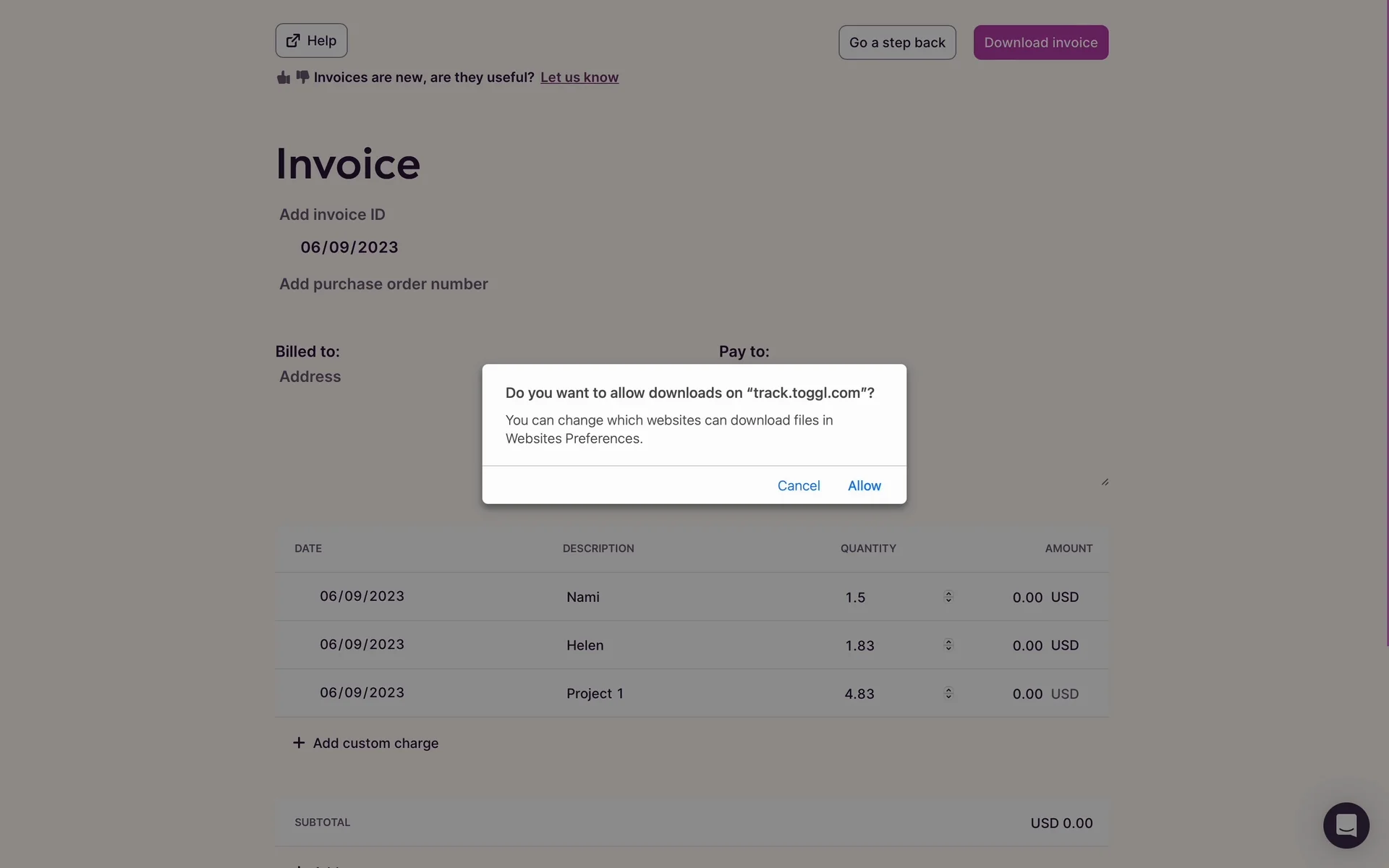
Task: Click the 4.83 quantity value field
Action: pyautogui.click(x=859, y=694)
